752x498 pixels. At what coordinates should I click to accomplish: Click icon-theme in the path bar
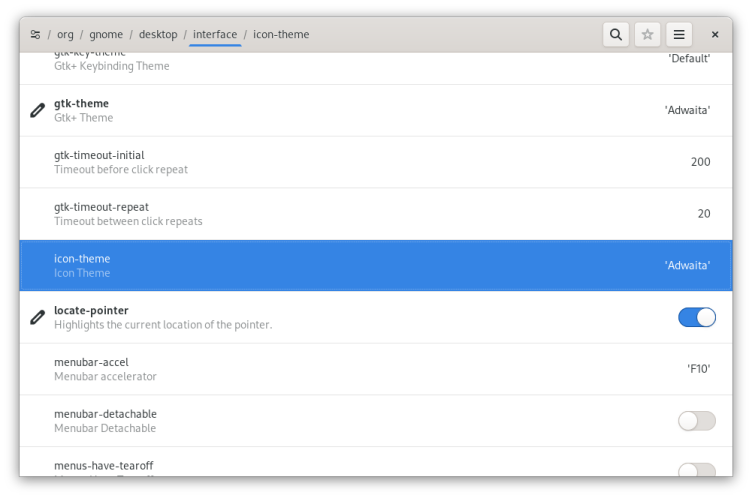pos(281,34)
